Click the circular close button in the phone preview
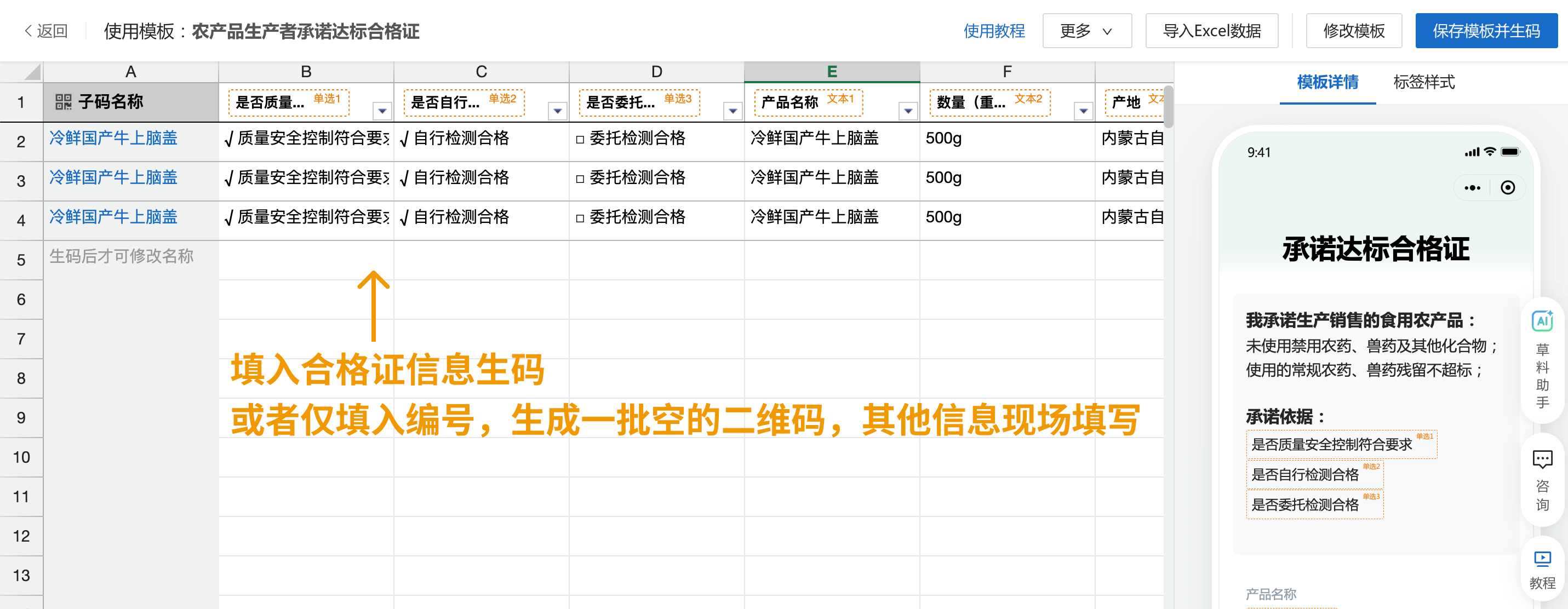The width and height of the screenshot is (1568, 609). [1508, 188]
